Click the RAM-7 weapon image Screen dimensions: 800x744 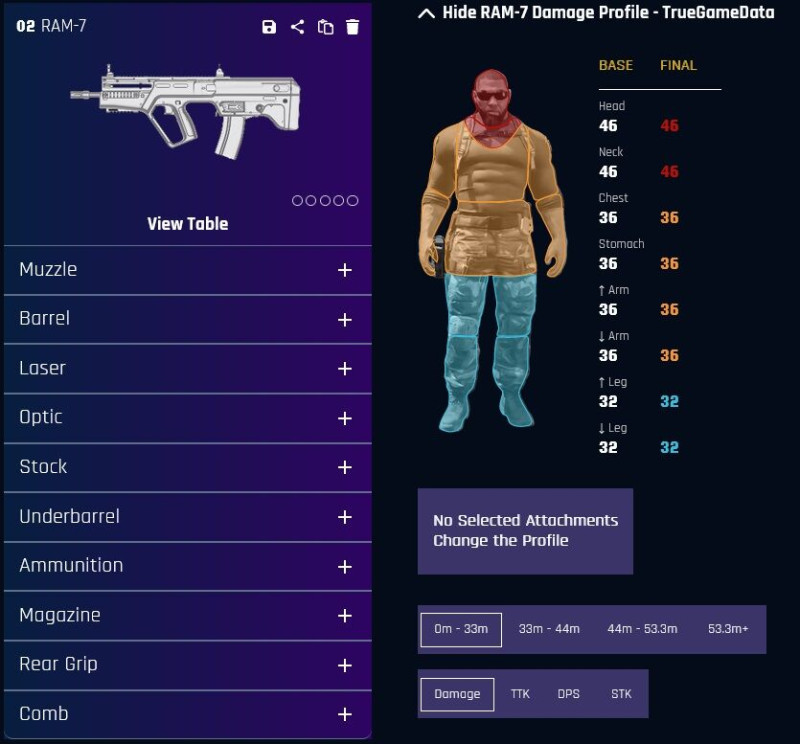coord(185,111)
